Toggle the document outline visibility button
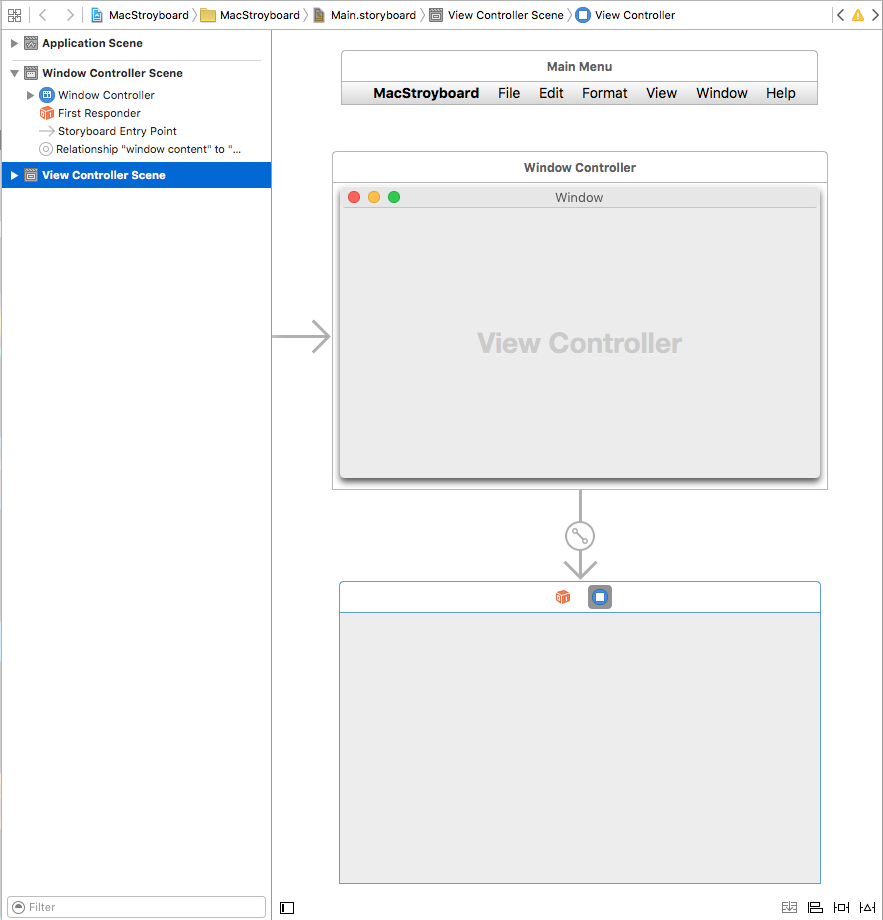 click(287, 907)
